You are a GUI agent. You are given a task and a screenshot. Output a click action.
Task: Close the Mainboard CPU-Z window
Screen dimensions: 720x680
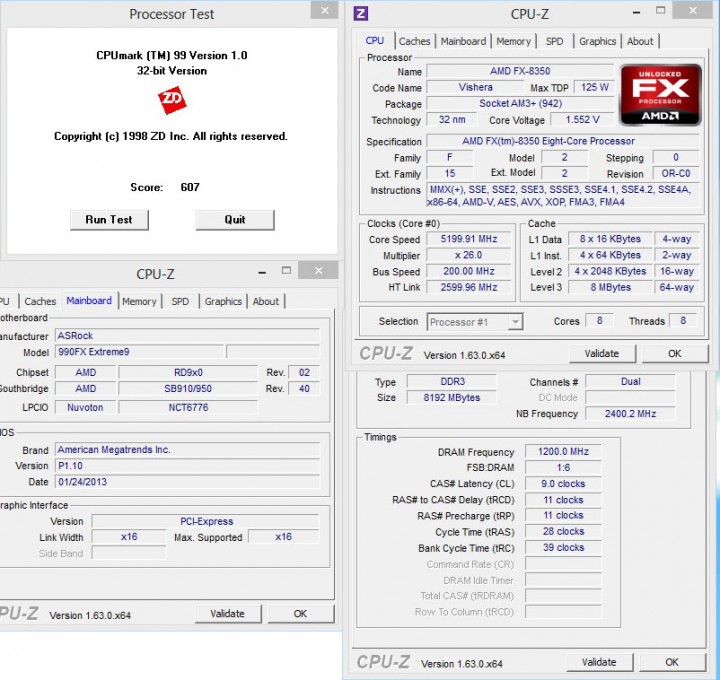pyautogui.click(x=318, y=270)
